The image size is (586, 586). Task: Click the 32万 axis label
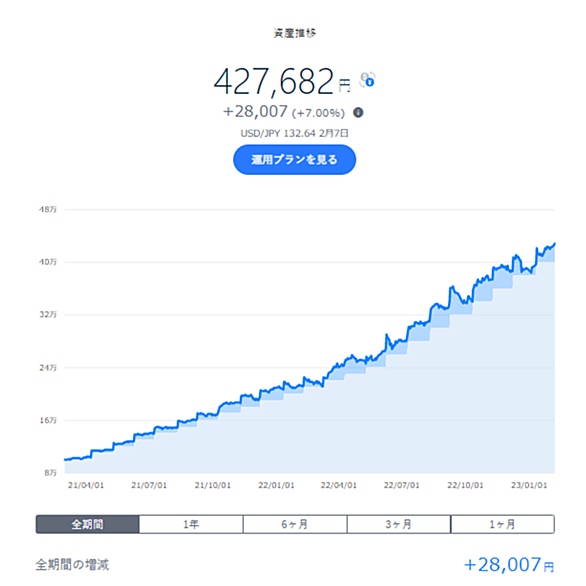(48, 315)
